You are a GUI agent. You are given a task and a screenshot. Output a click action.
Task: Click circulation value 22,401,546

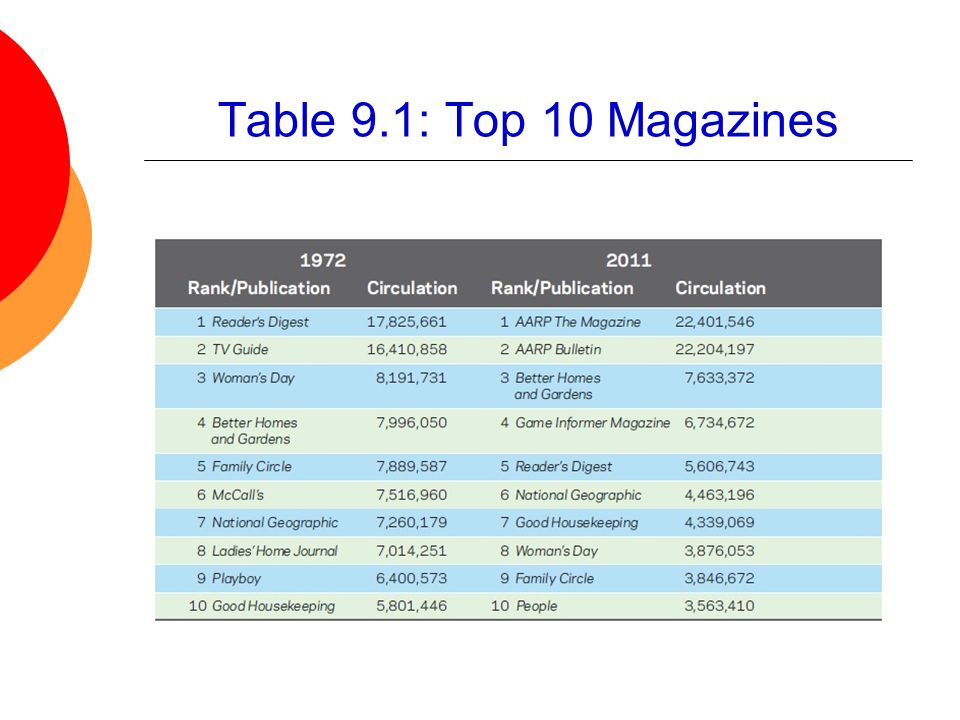714,322
